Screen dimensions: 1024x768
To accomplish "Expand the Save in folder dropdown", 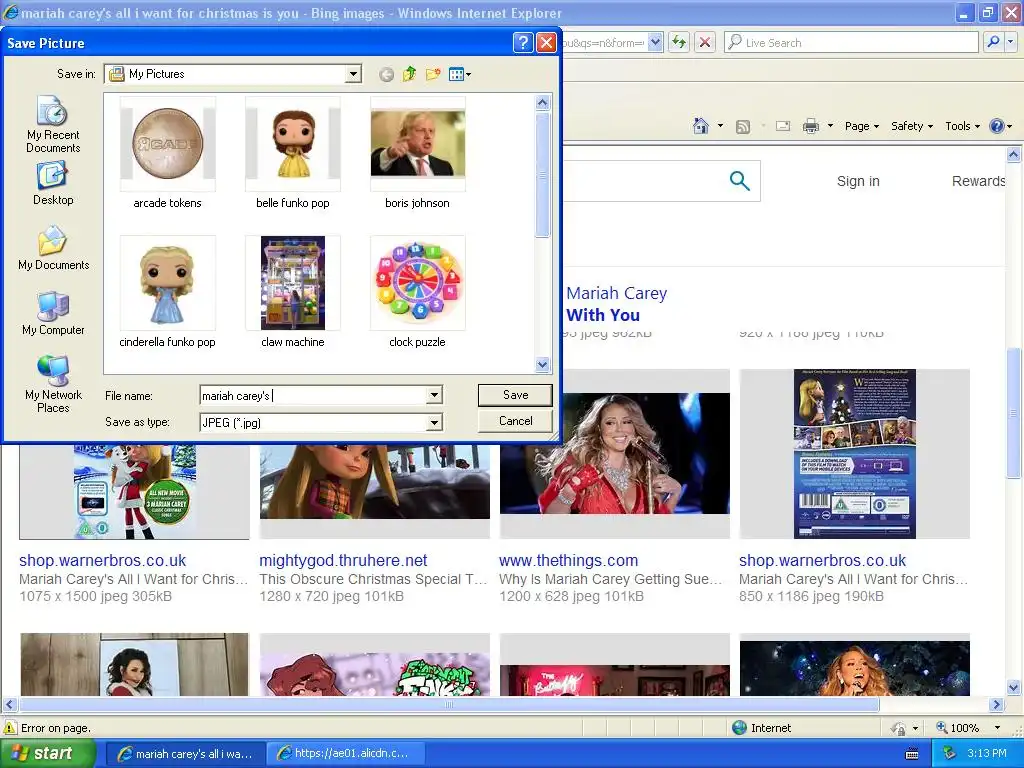I will click(x=353, y=74).
